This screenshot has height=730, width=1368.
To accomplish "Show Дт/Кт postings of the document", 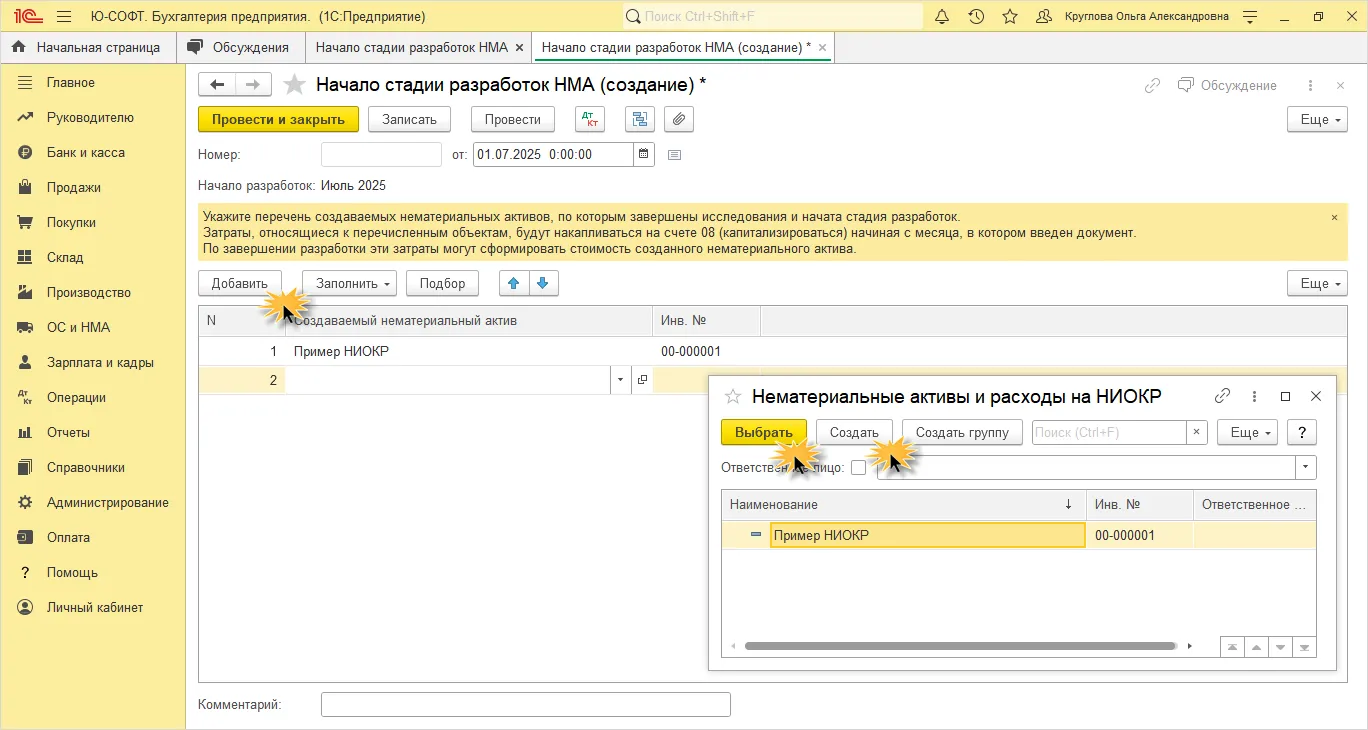I will click(591, 119).
